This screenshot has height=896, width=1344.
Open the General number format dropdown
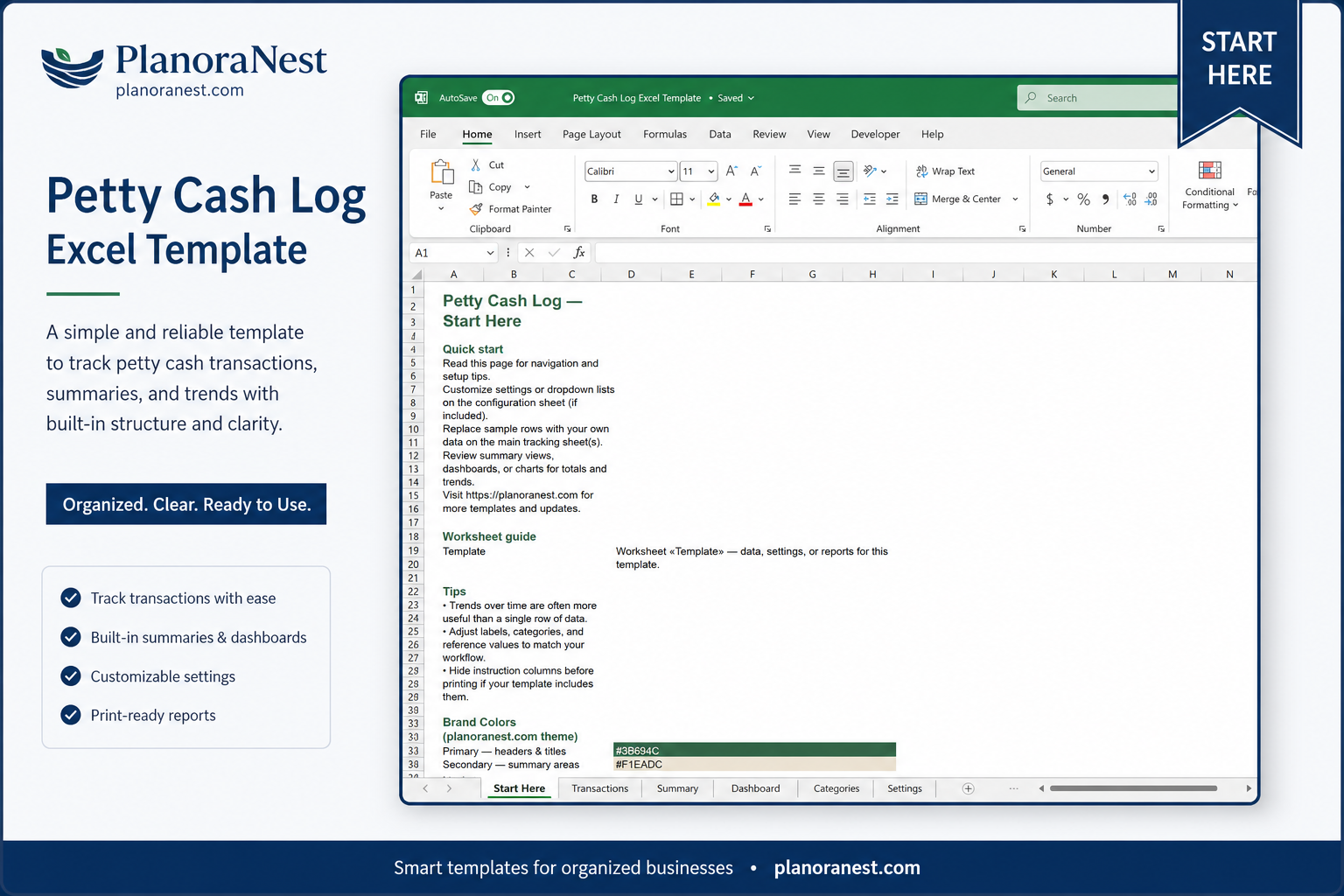click(1151, 171)
